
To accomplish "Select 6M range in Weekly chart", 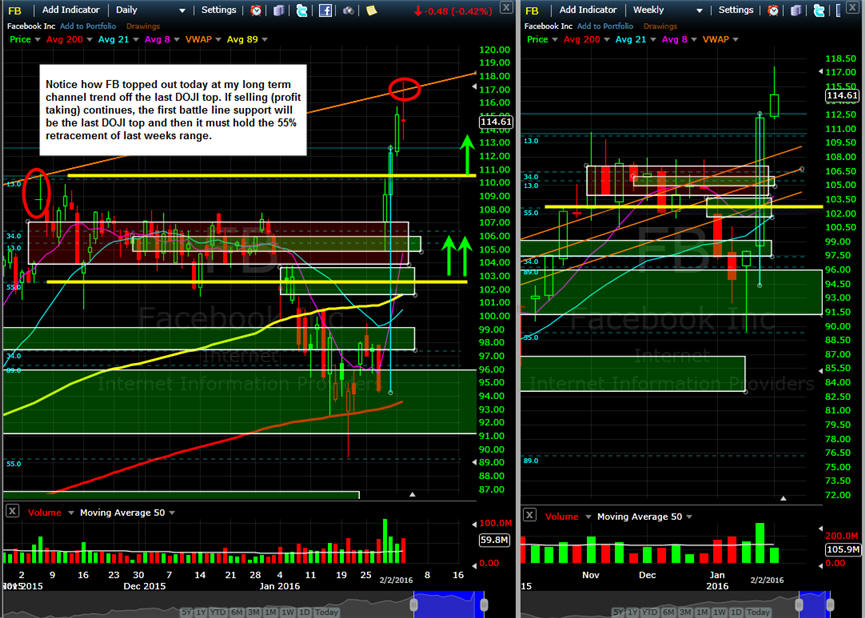I will click(x=668, y=612).
